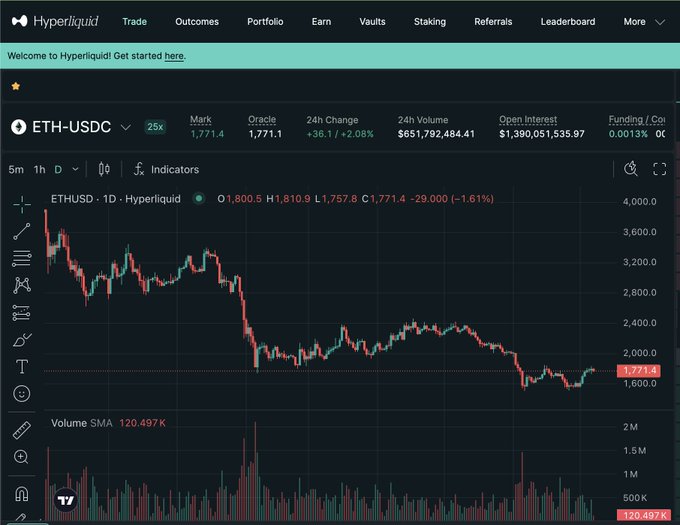Screen dimensions: 680x525
Task: Click the Mark price label
Action: point(201,119)
